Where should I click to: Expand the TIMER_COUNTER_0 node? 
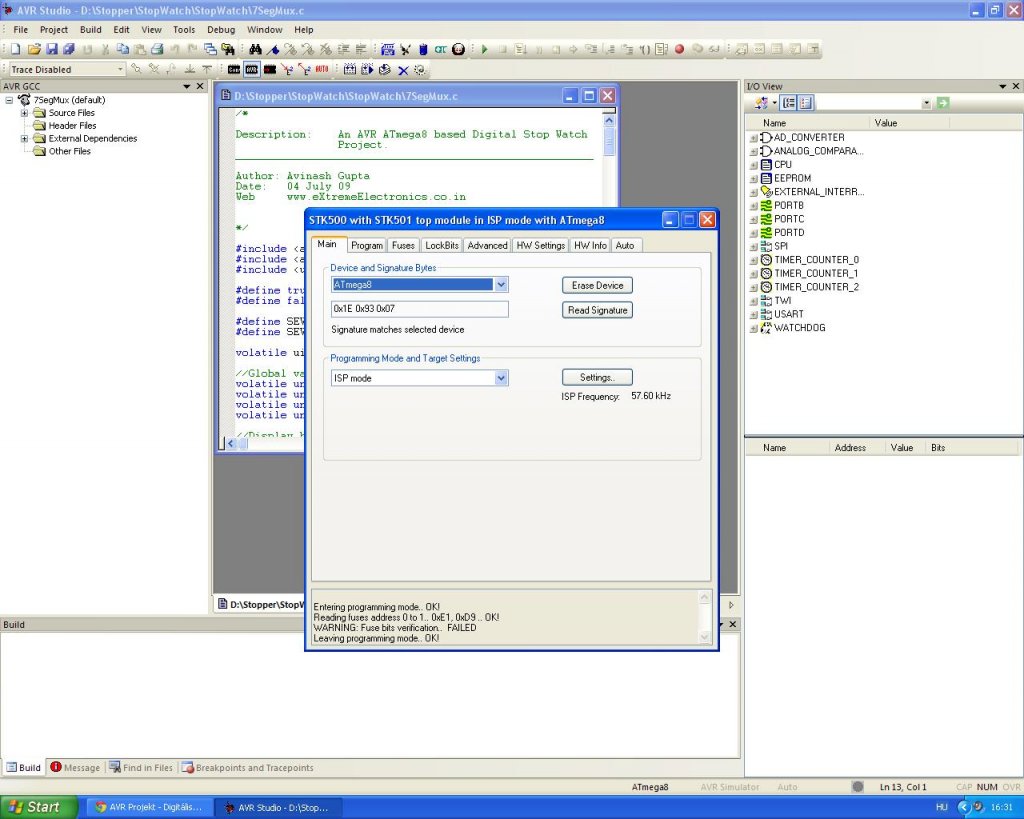pyautogui.click(x=754, y=260)
